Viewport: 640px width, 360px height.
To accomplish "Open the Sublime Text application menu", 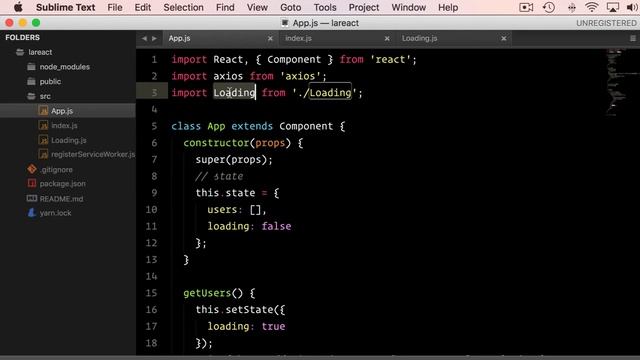I will coord(65,7).
